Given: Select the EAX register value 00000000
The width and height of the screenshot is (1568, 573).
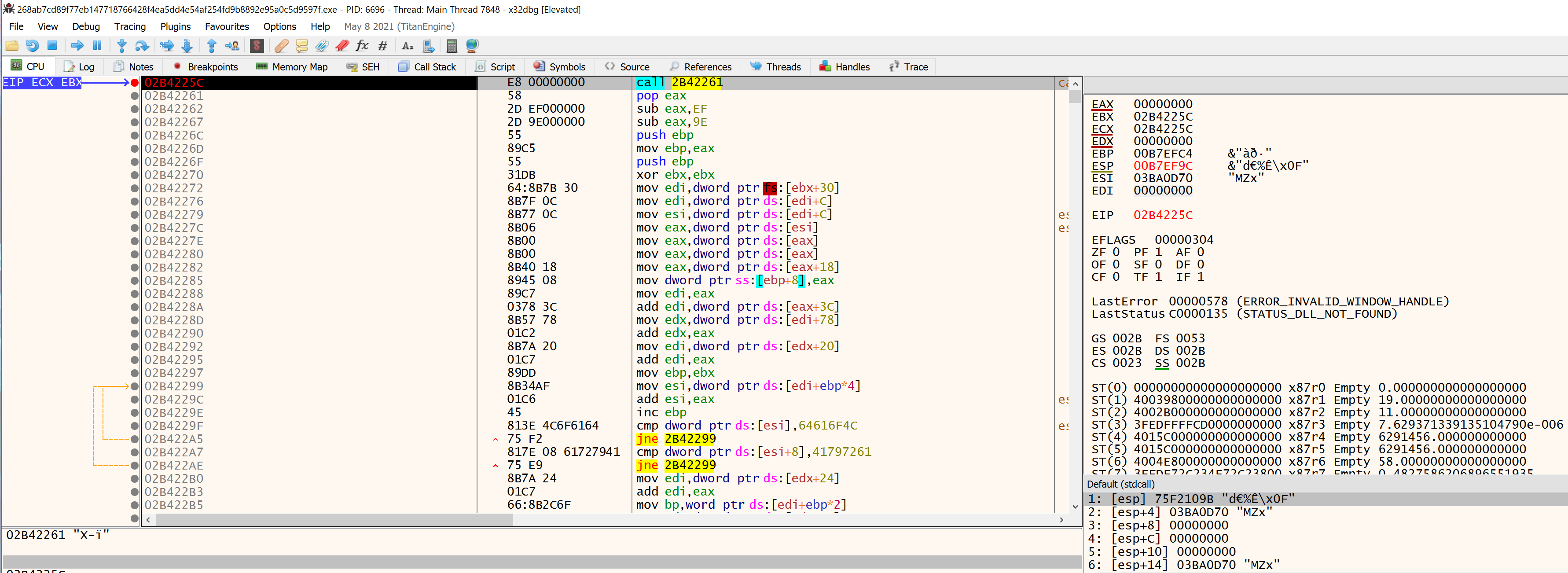Looking at the screenshot, I should coord(1163,105).
